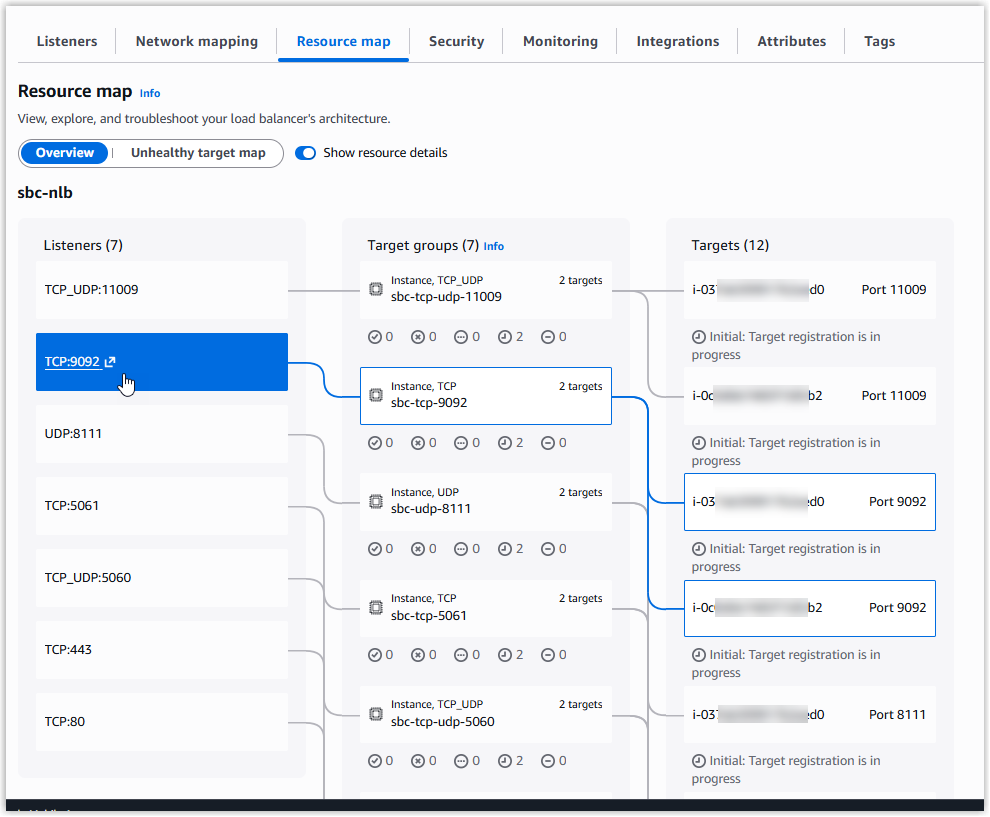Image resolution: width=990 pixels, height=817 pixels.
Task: Click the draining minus icon under sbc-udp-8111
Action: tap(547, 549)
